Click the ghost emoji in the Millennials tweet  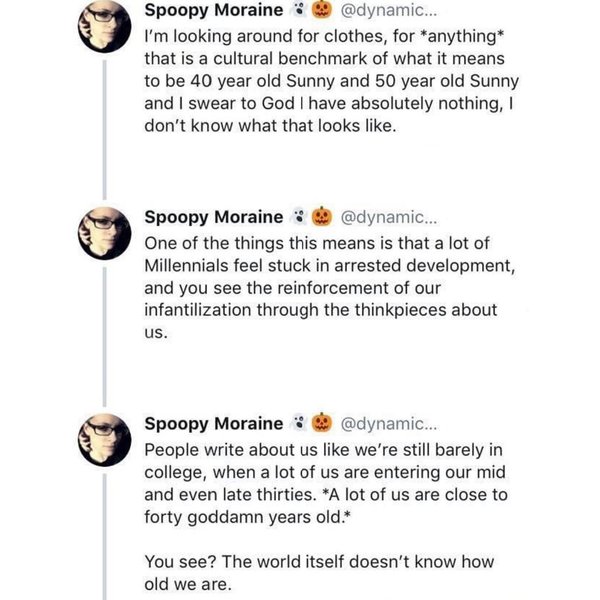click(297, 216)
